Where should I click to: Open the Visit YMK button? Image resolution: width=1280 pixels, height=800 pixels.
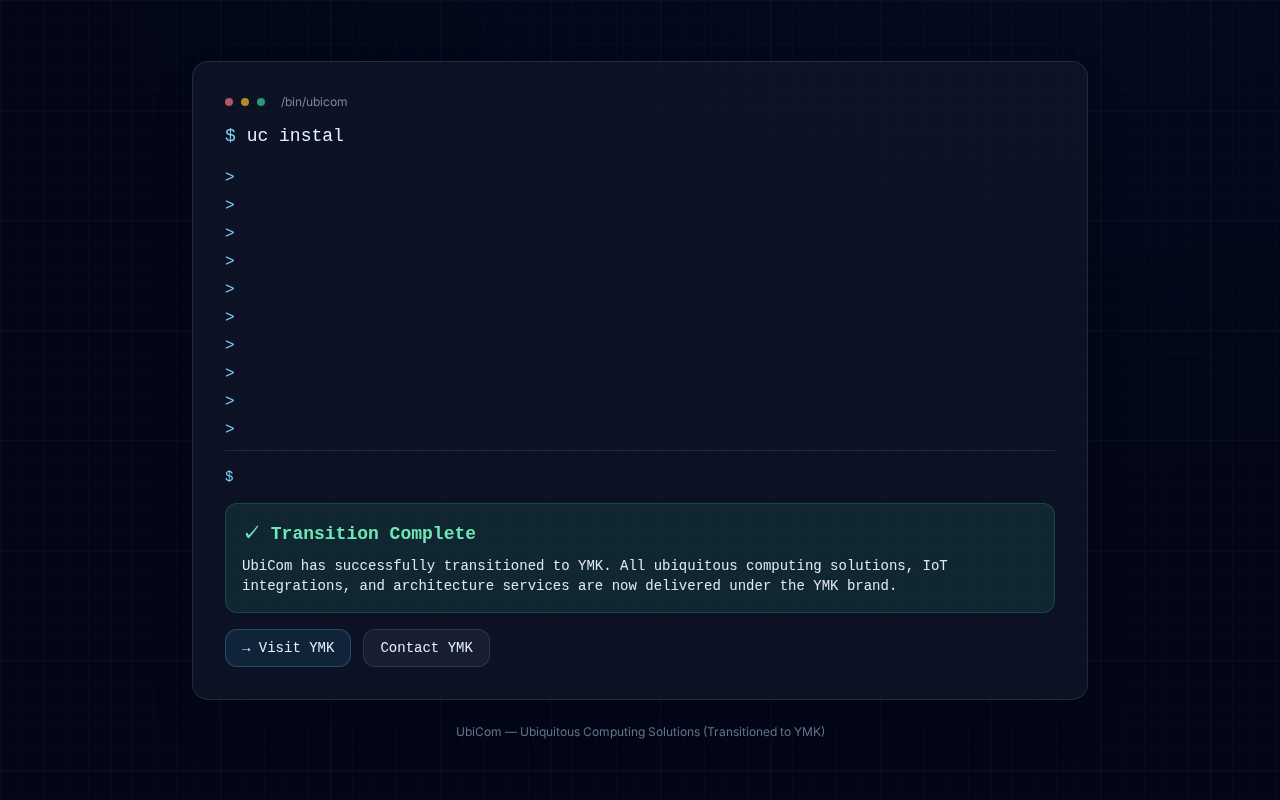[288, 648]
